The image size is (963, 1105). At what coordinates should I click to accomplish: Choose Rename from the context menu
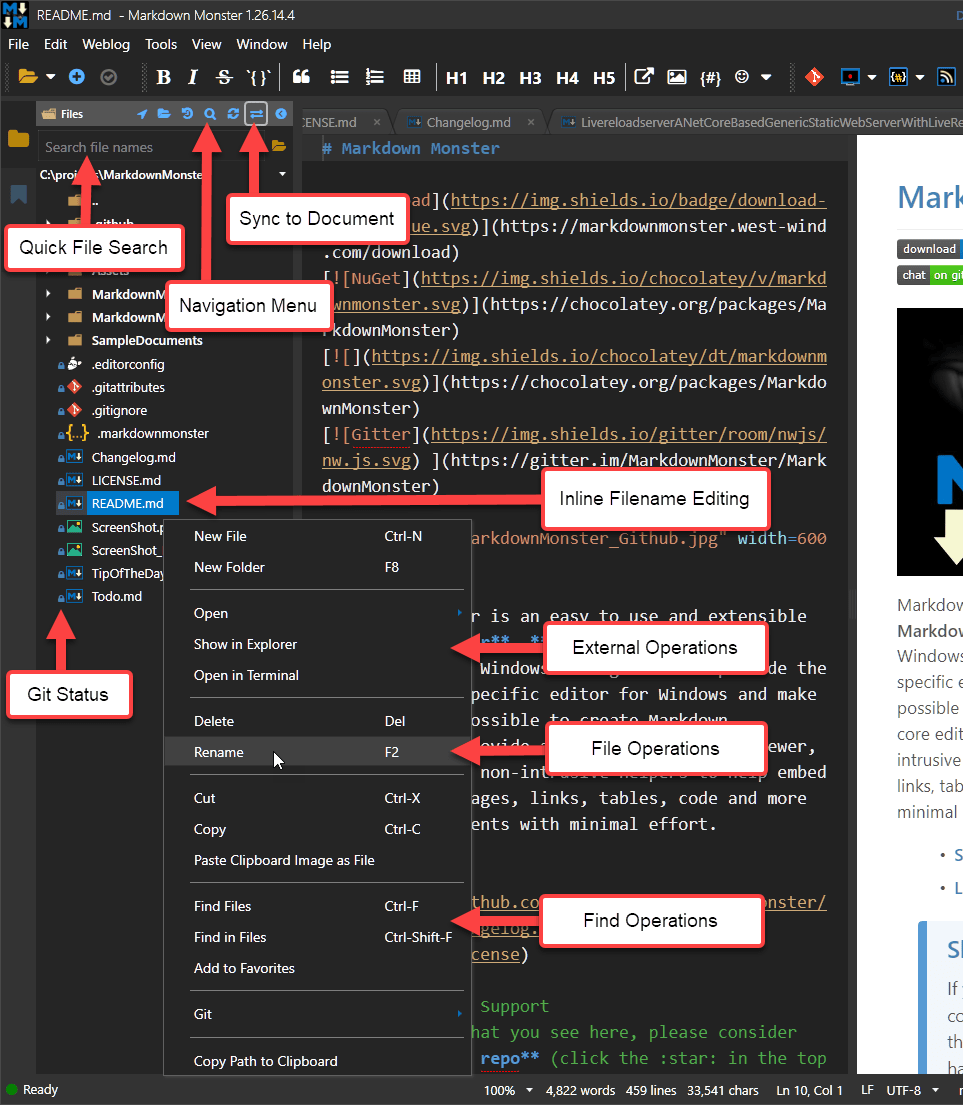tap(317, 752)
